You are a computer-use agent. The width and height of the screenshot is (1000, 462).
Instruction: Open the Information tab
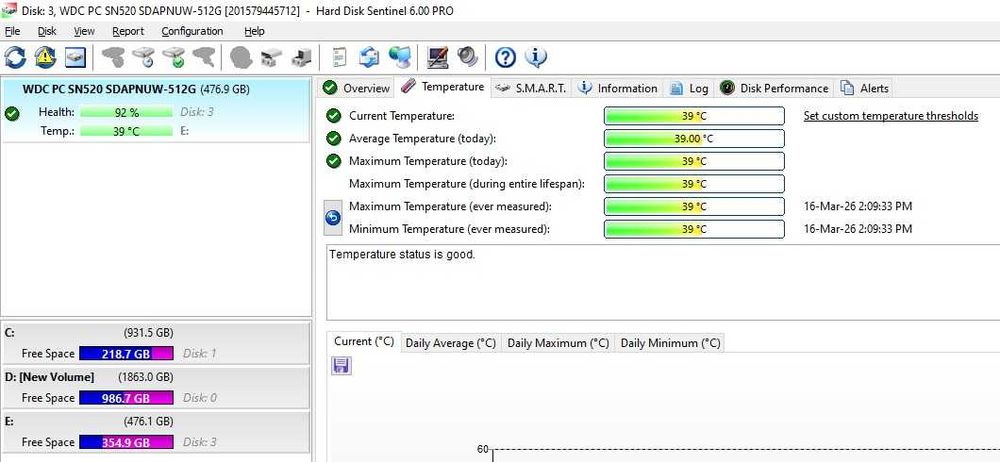[x=617, y=88]
